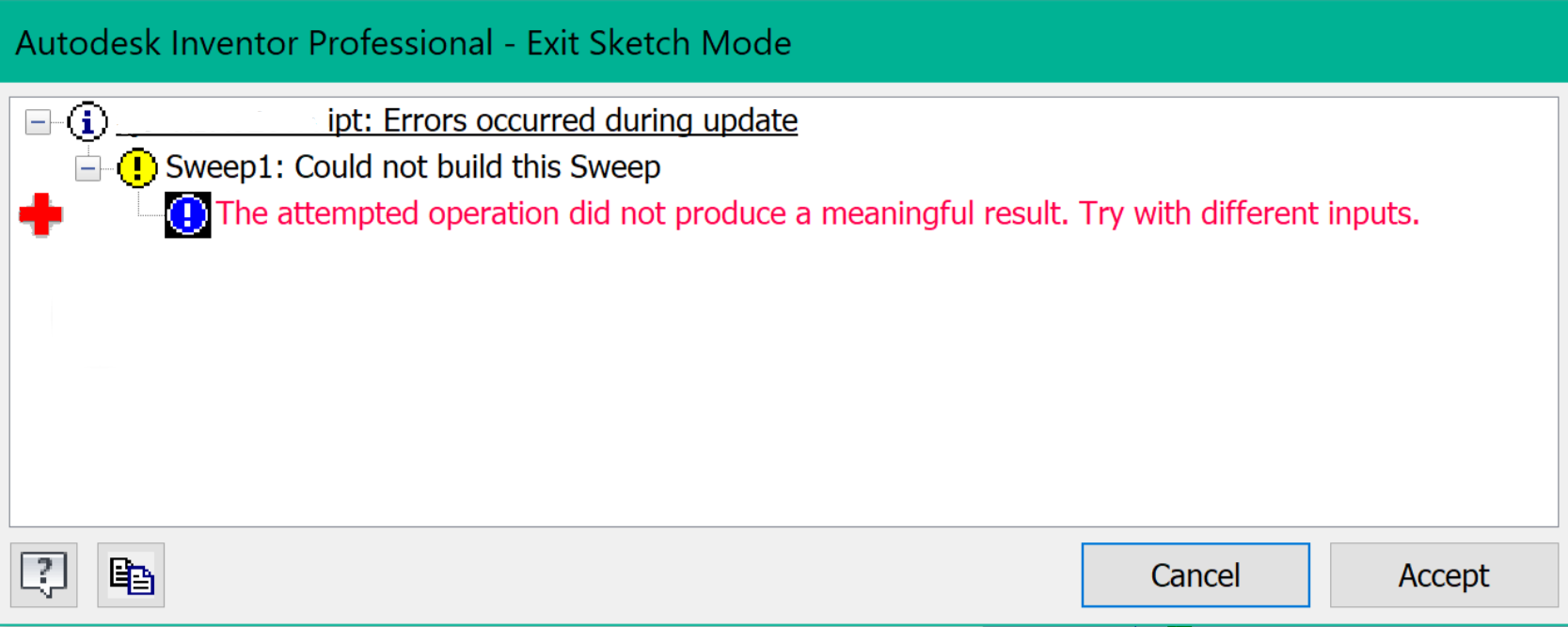Click the copy-to-clipboard icon
1568x627 pixels.
pos(131,574)
